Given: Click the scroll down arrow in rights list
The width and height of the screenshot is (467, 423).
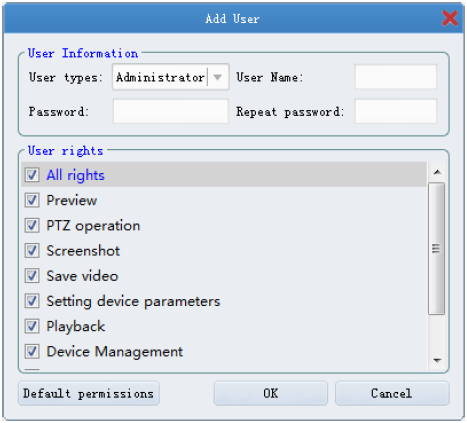Looking at the screenshot, I should (x=437, y=360).
